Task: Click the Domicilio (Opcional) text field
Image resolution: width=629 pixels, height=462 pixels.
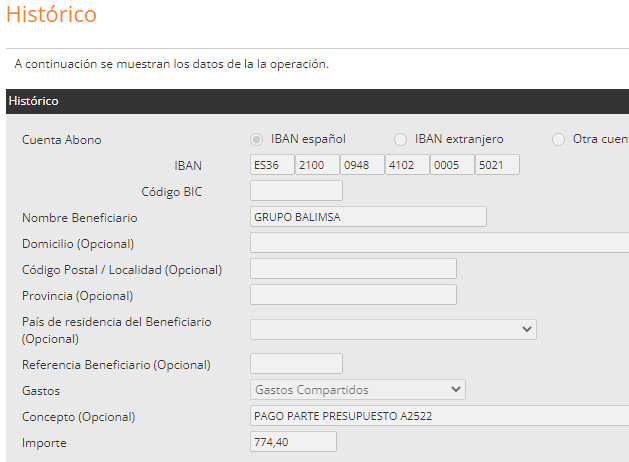Action: pos(439,243)
